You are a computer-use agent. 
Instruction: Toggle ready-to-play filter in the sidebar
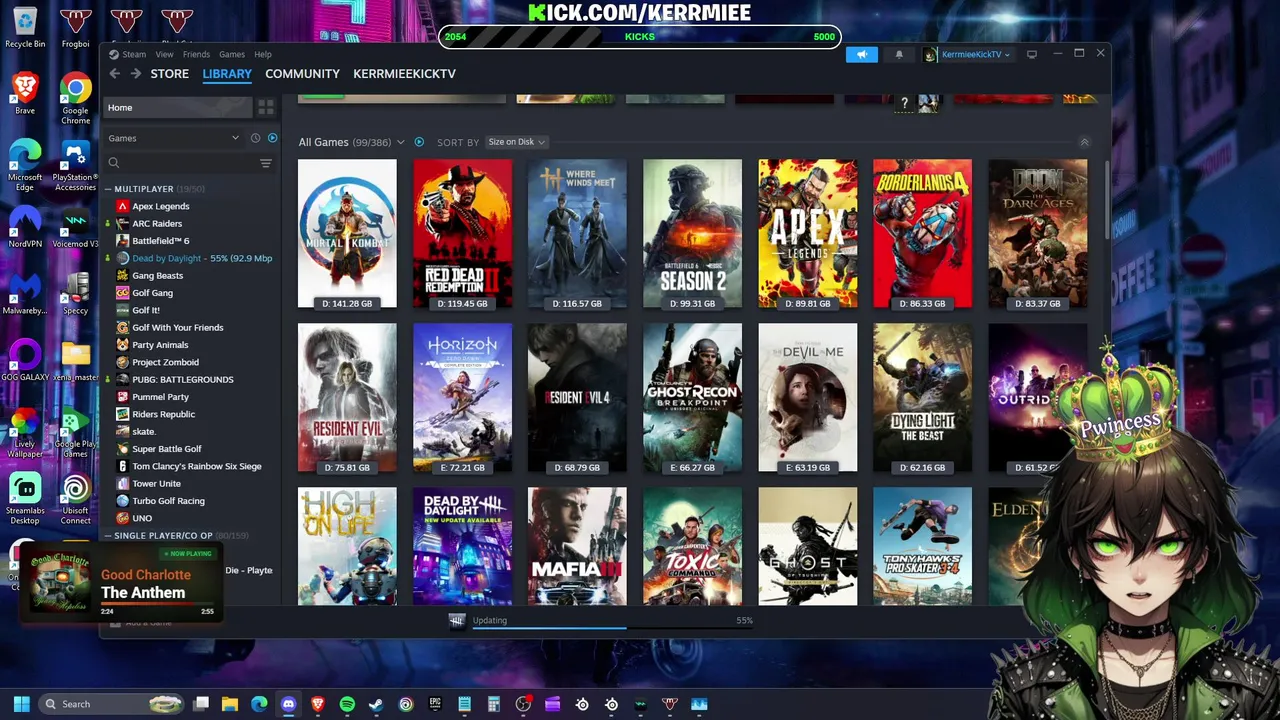tap(272, 138)
